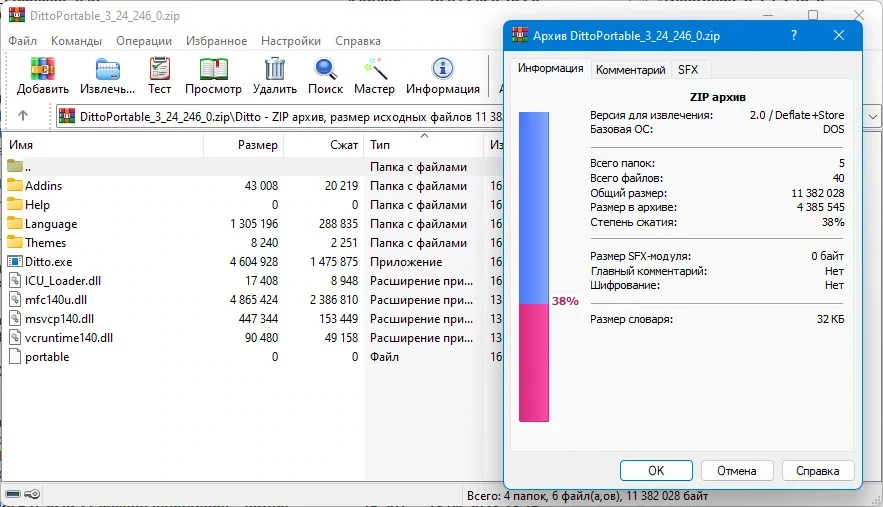Switch to the SFX tab

tap(688, 70)
